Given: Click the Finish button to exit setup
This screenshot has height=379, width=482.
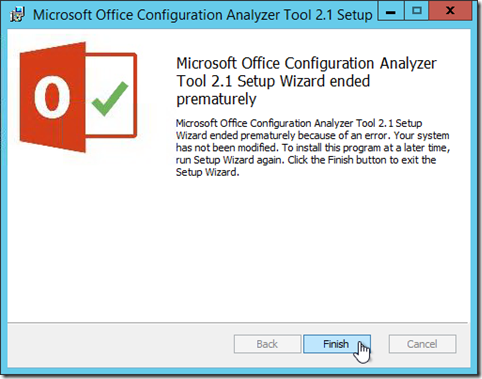Looking at the screenshot, I should [x=337, y=344].
